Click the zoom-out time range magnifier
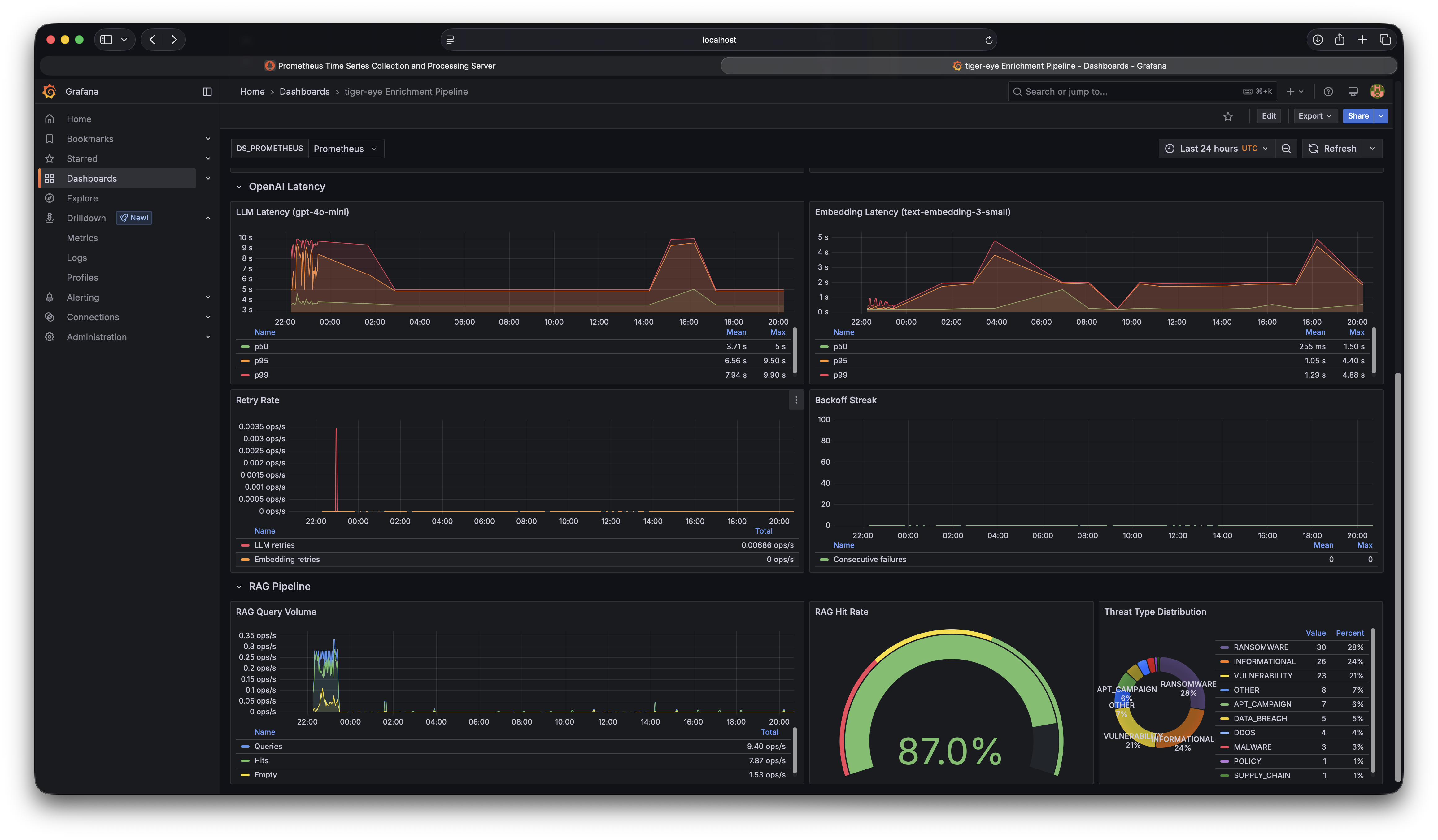The height and width of the screenshot is (840, 1438). coord(1287,148)
